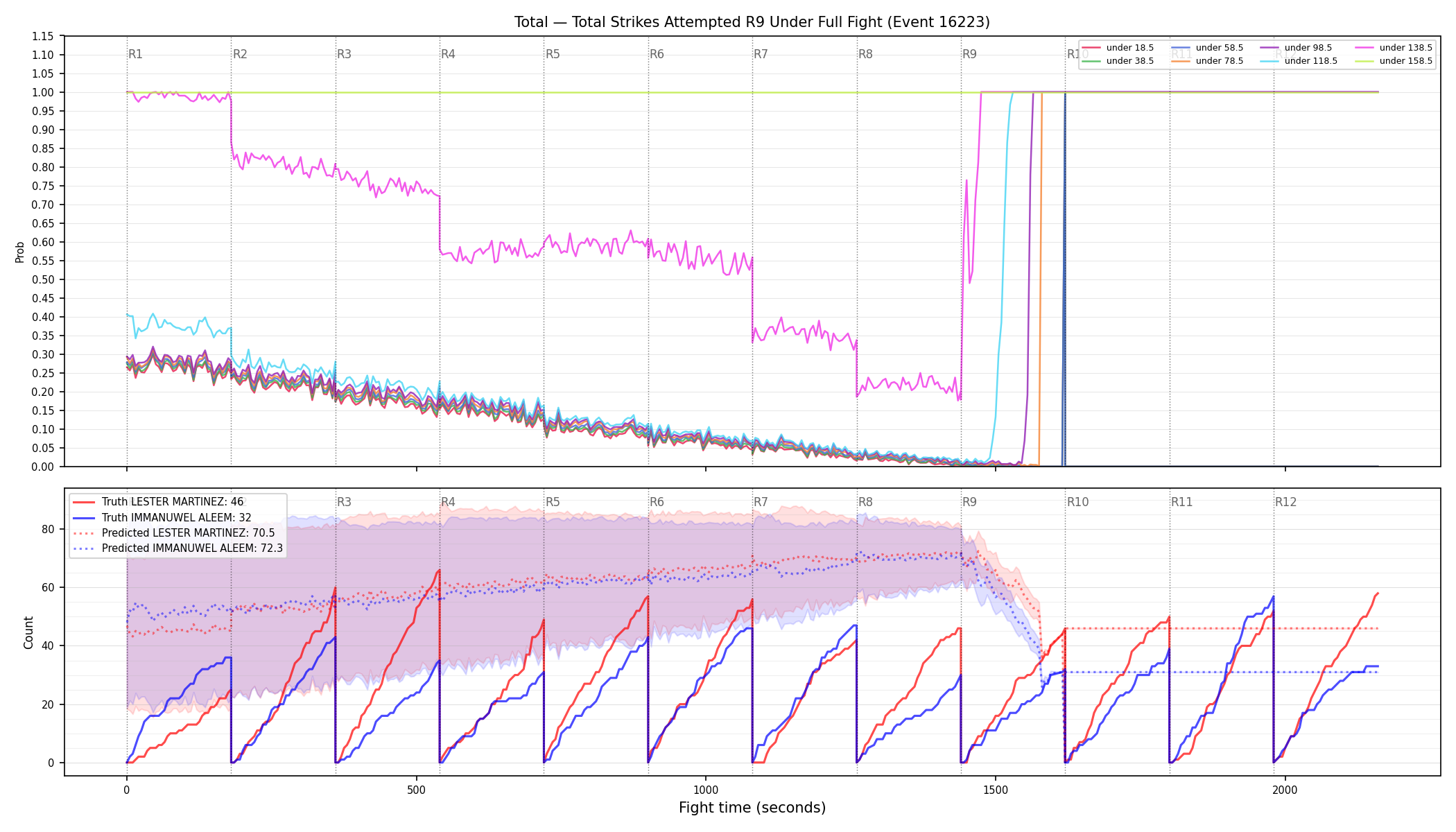Click the "1.00" tick on the Prob axis

pyautogui.click(x=43, y=92)
